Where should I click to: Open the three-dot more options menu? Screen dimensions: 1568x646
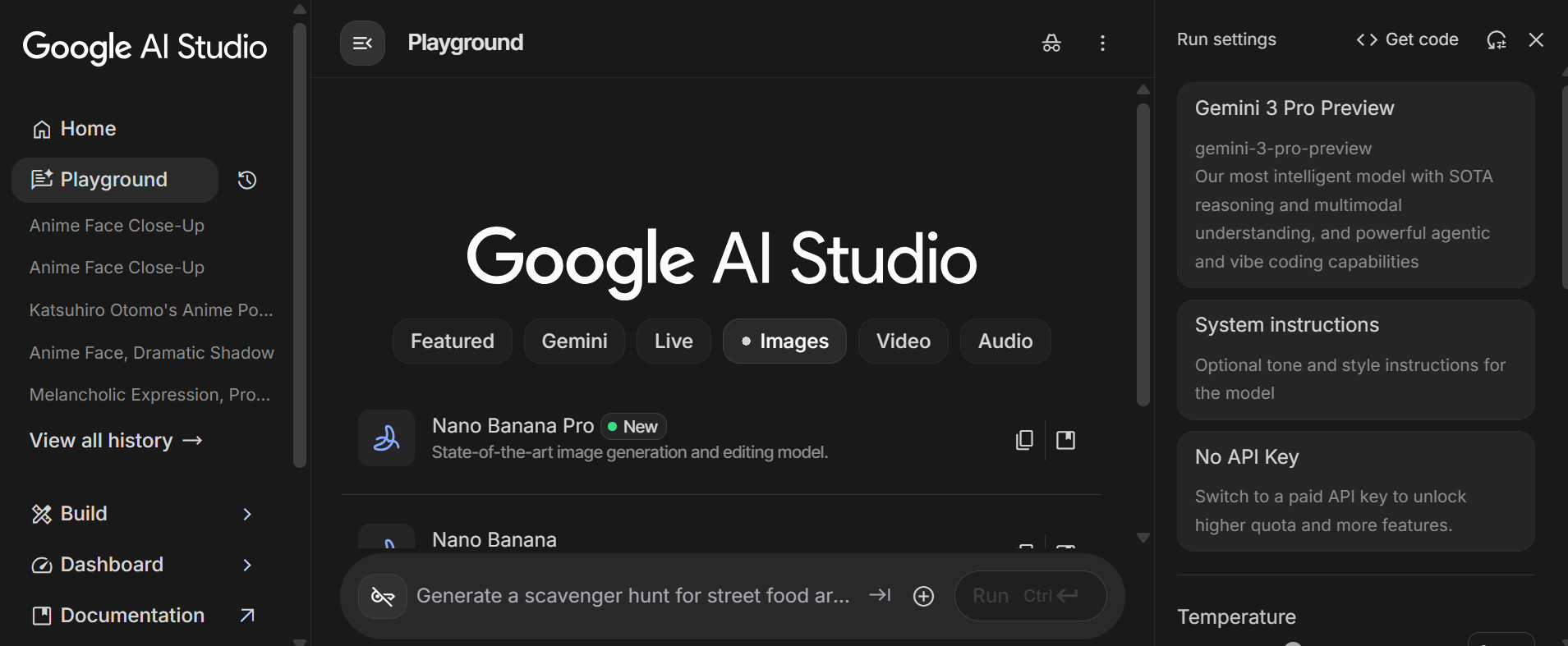[1102, 44]
